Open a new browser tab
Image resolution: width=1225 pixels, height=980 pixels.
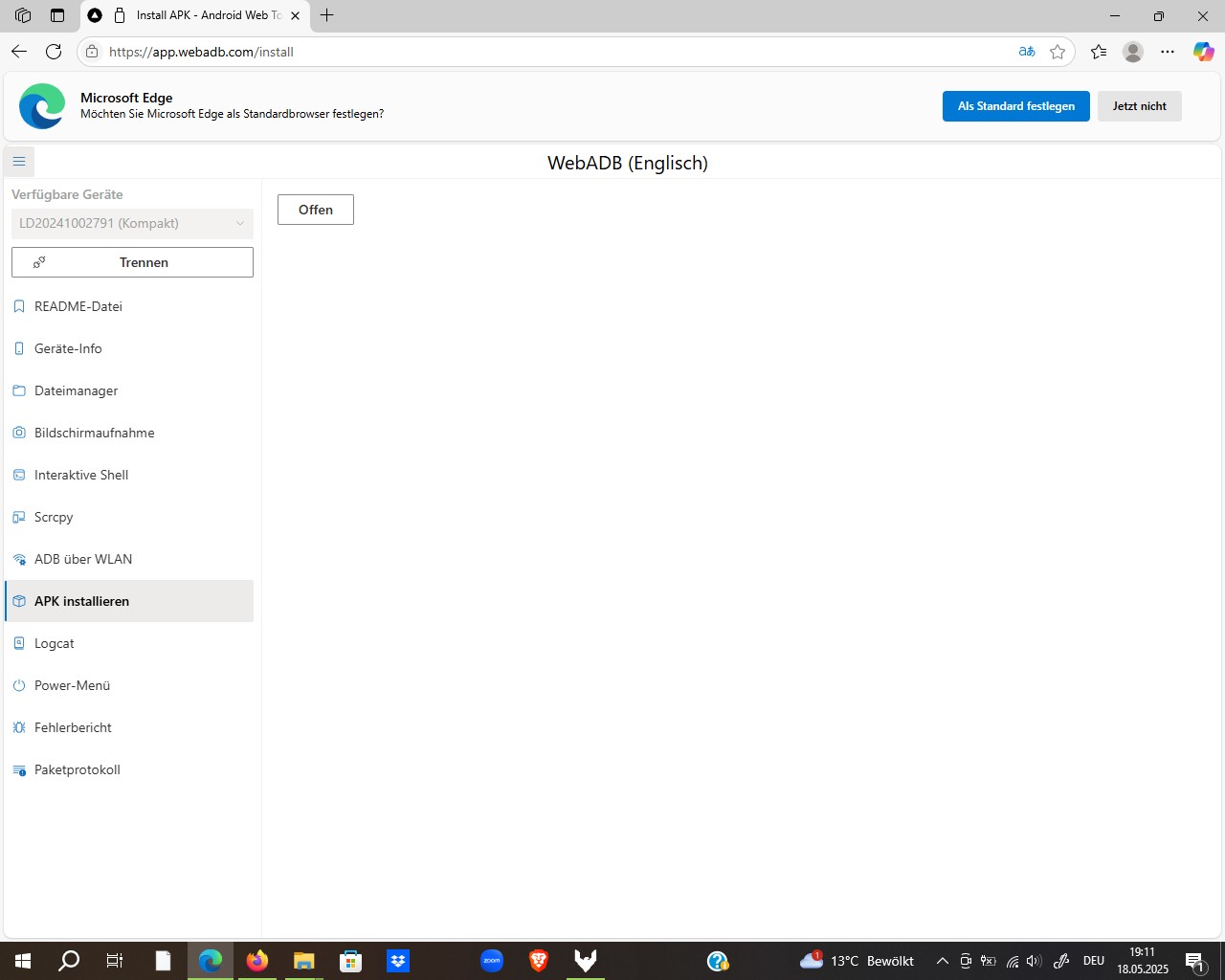click(x=327, y=15)
